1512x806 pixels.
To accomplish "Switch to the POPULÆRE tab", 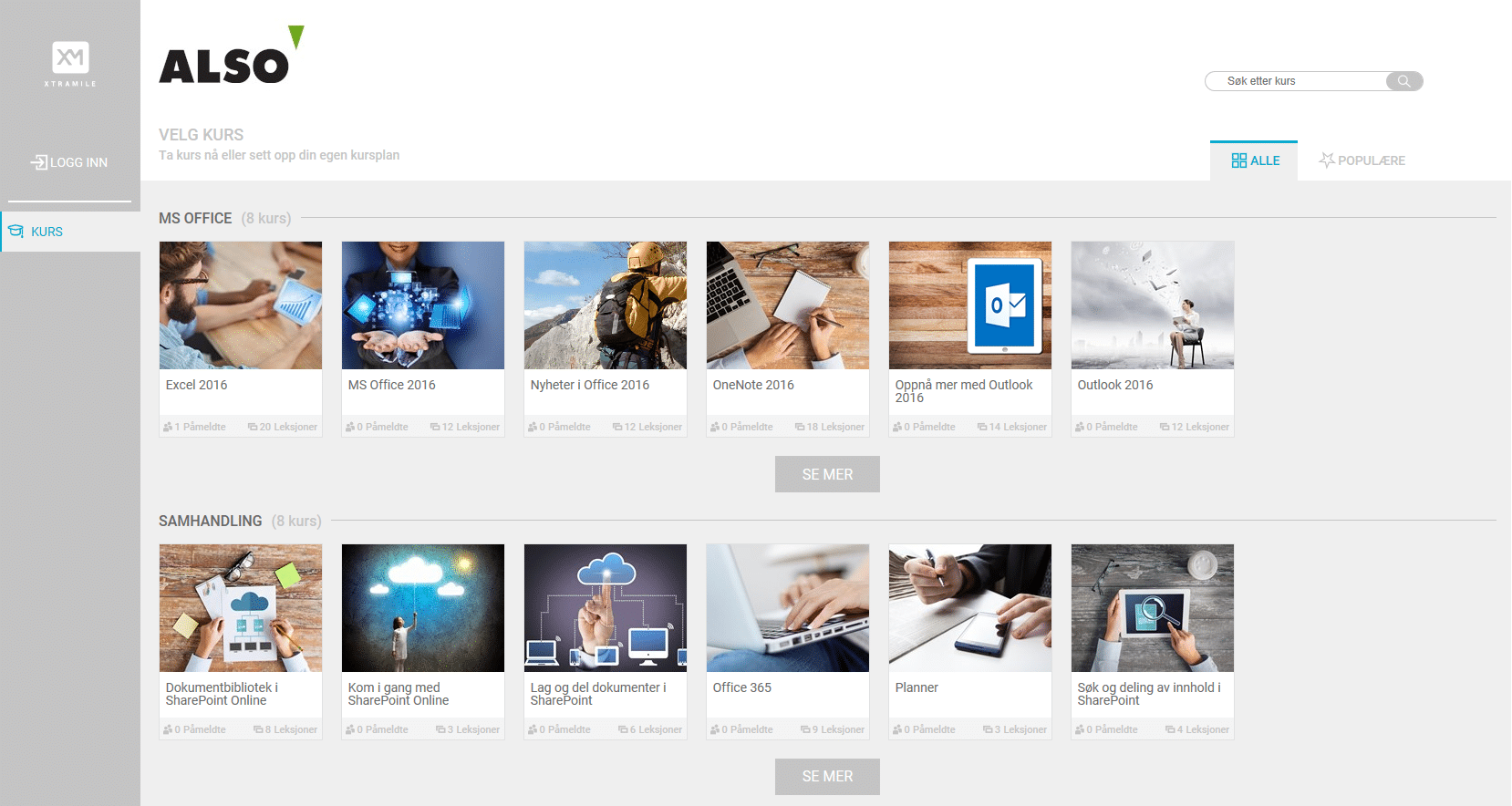I will click(x=1362, y=160).
